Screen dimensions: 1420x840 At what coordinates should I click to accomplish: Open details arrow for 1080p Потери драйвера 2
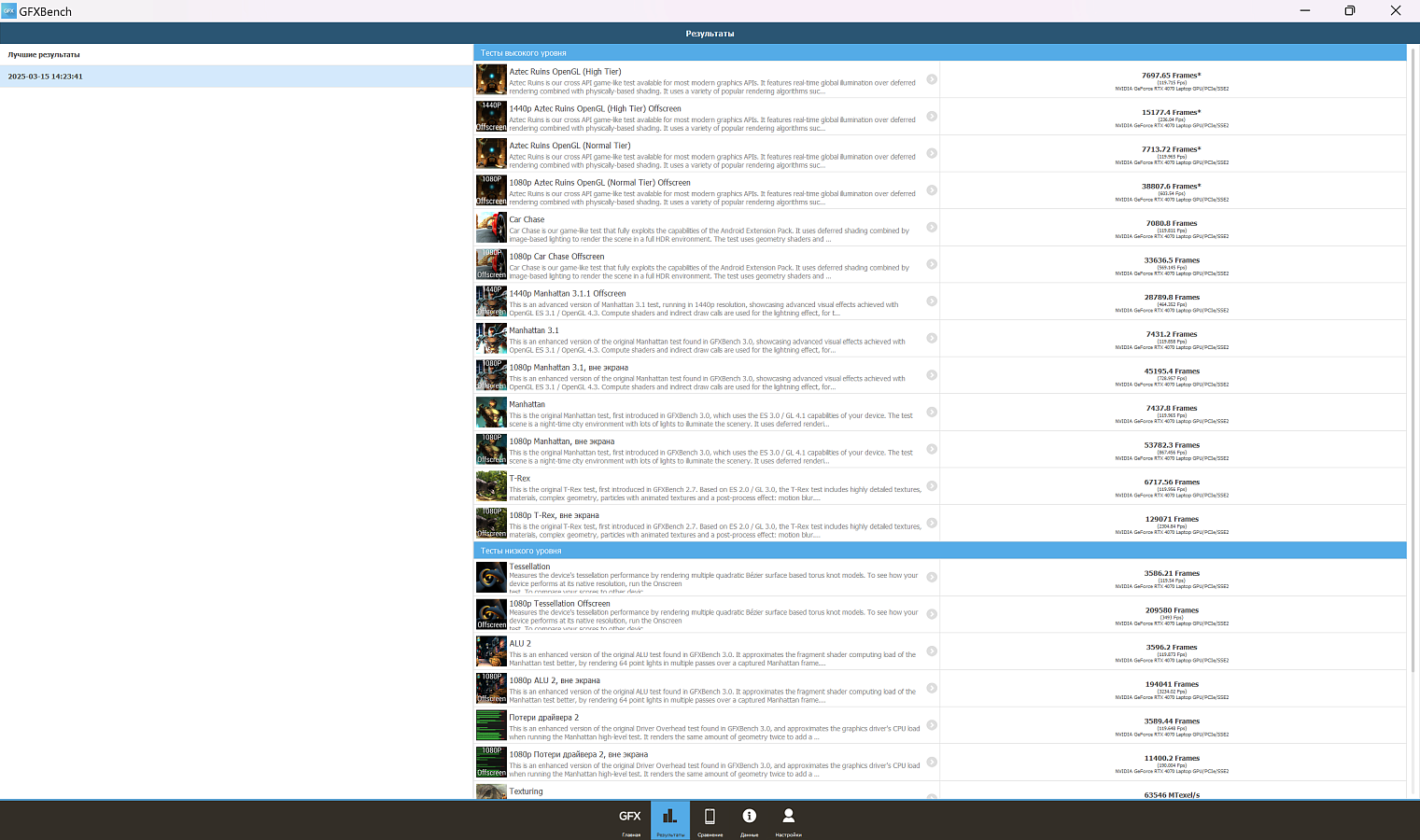tap(932, 762)
